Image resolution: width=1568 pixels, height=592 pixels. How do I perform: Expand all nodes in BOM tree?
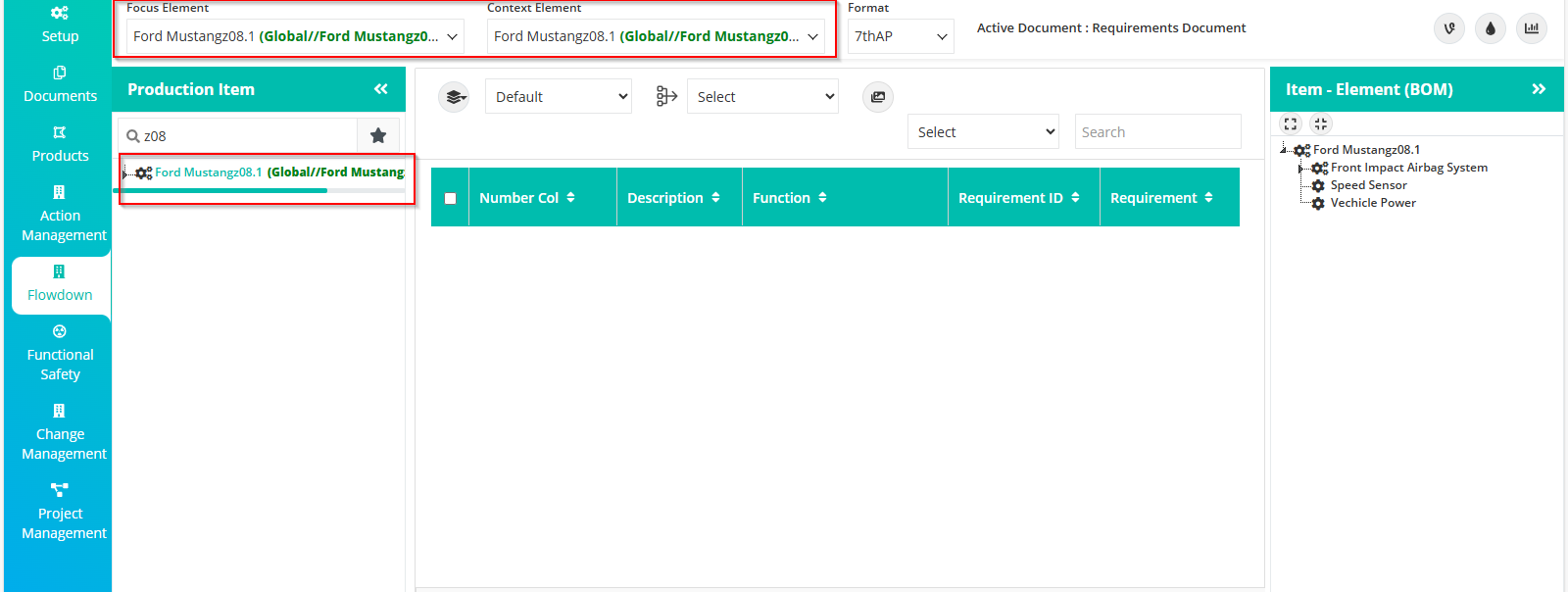click(x=1291, y=123)
